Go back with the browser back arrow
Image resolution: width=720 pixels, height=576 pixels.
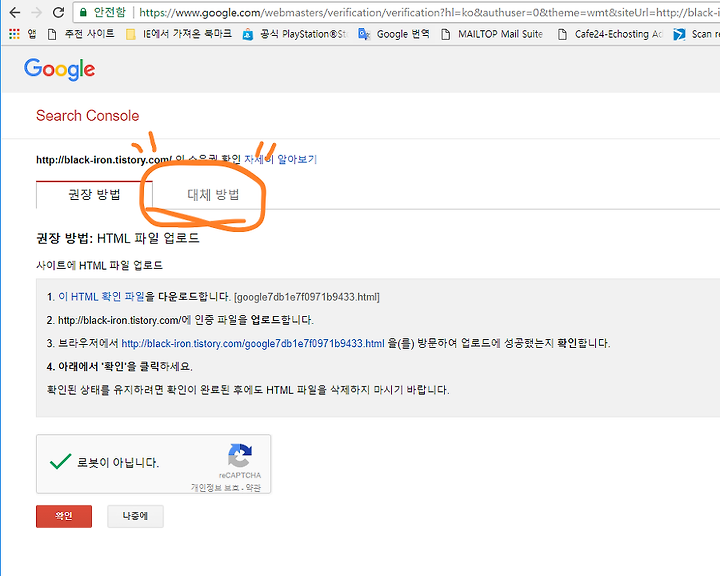pos(15,12)
